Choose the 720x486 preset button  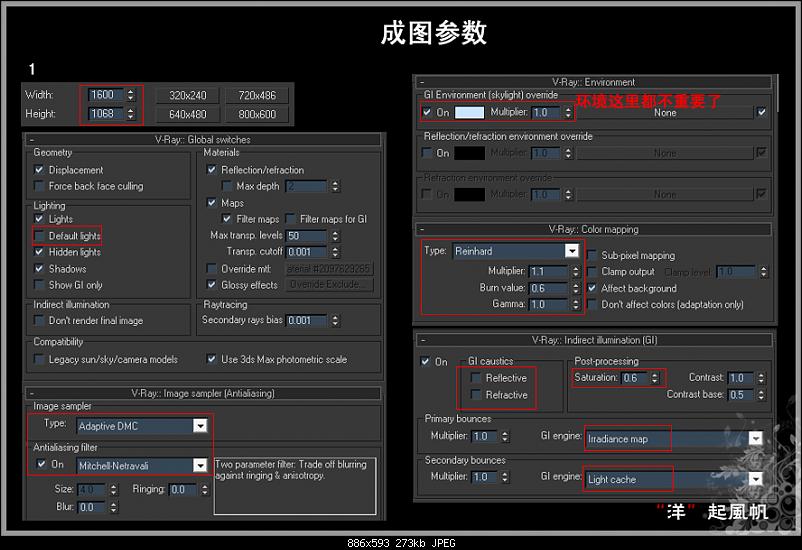pos(257,95)
